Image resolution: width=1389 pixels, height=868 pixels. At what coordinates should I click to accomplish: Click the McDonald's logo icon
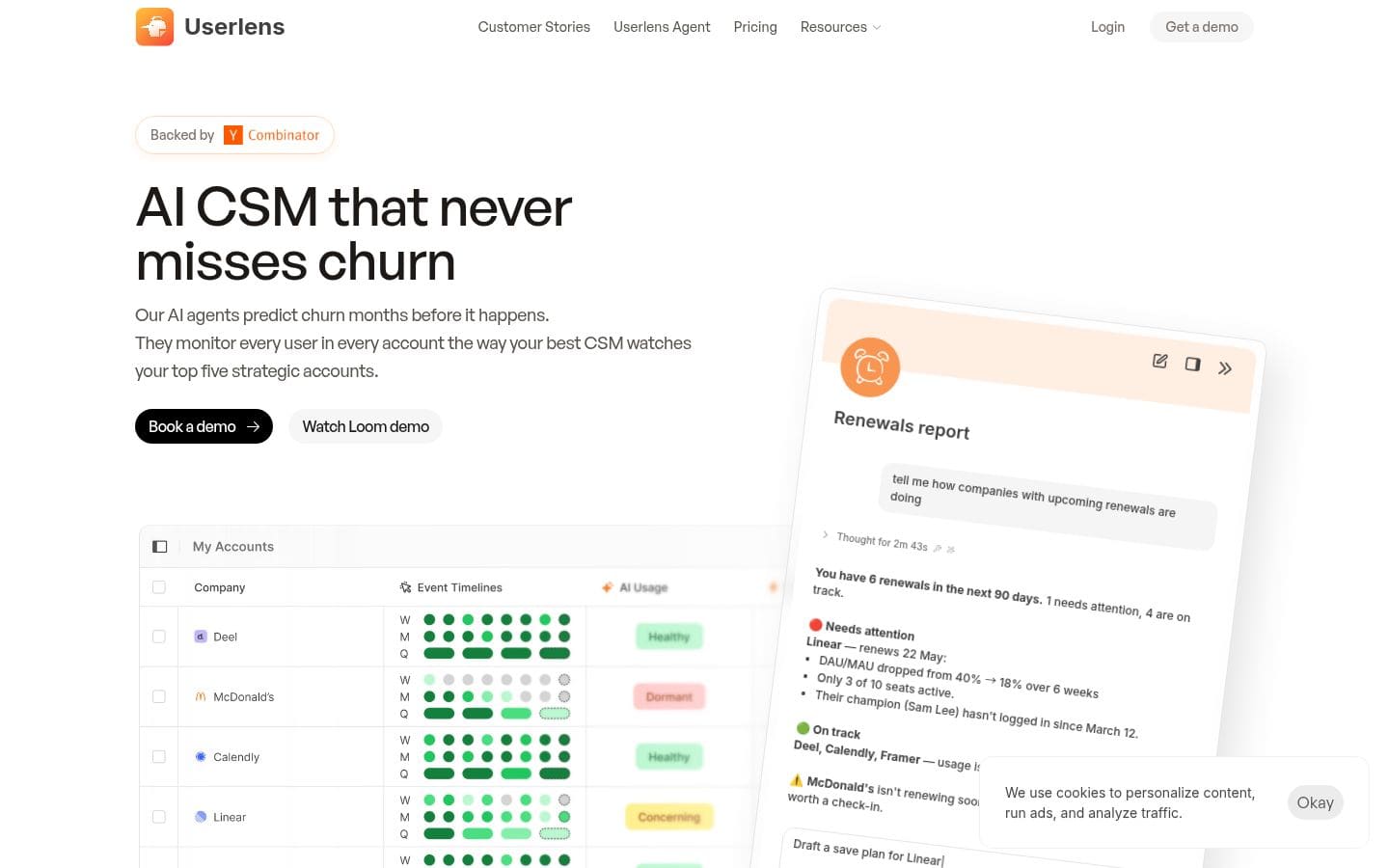coord(201,696)
